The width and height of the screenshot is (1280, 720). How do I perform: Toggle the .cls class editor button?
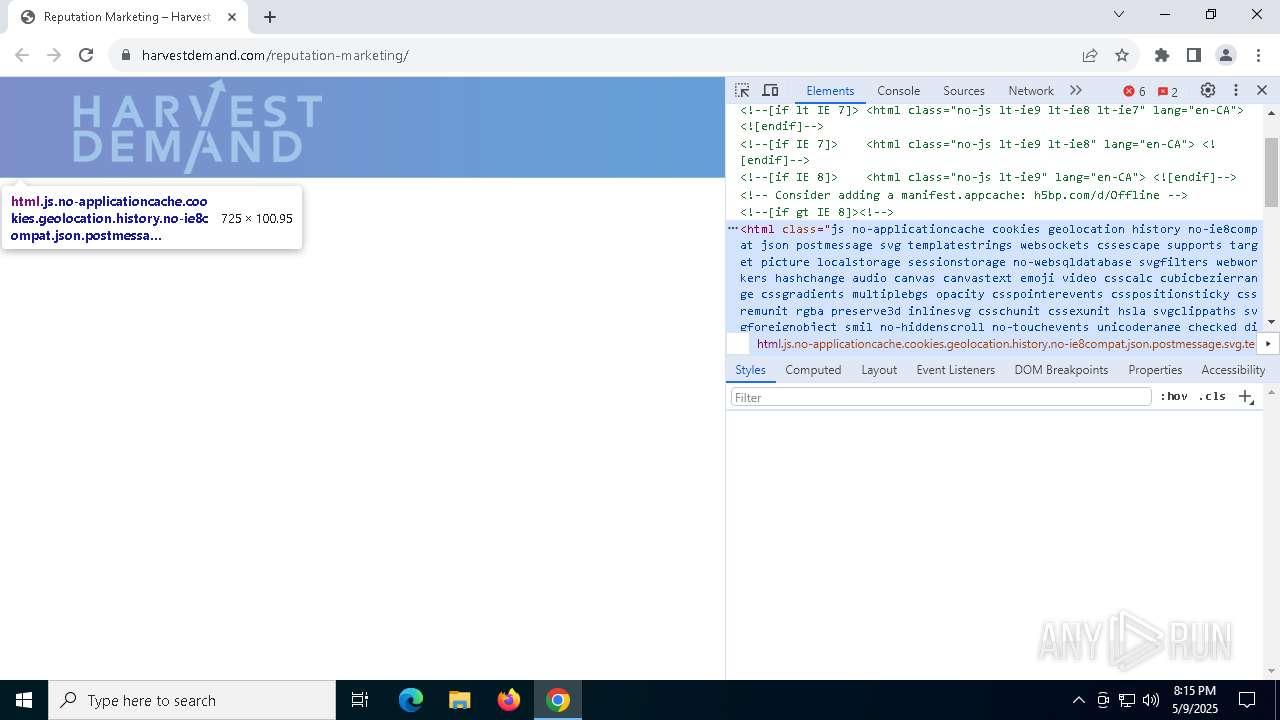point(1212,397)
